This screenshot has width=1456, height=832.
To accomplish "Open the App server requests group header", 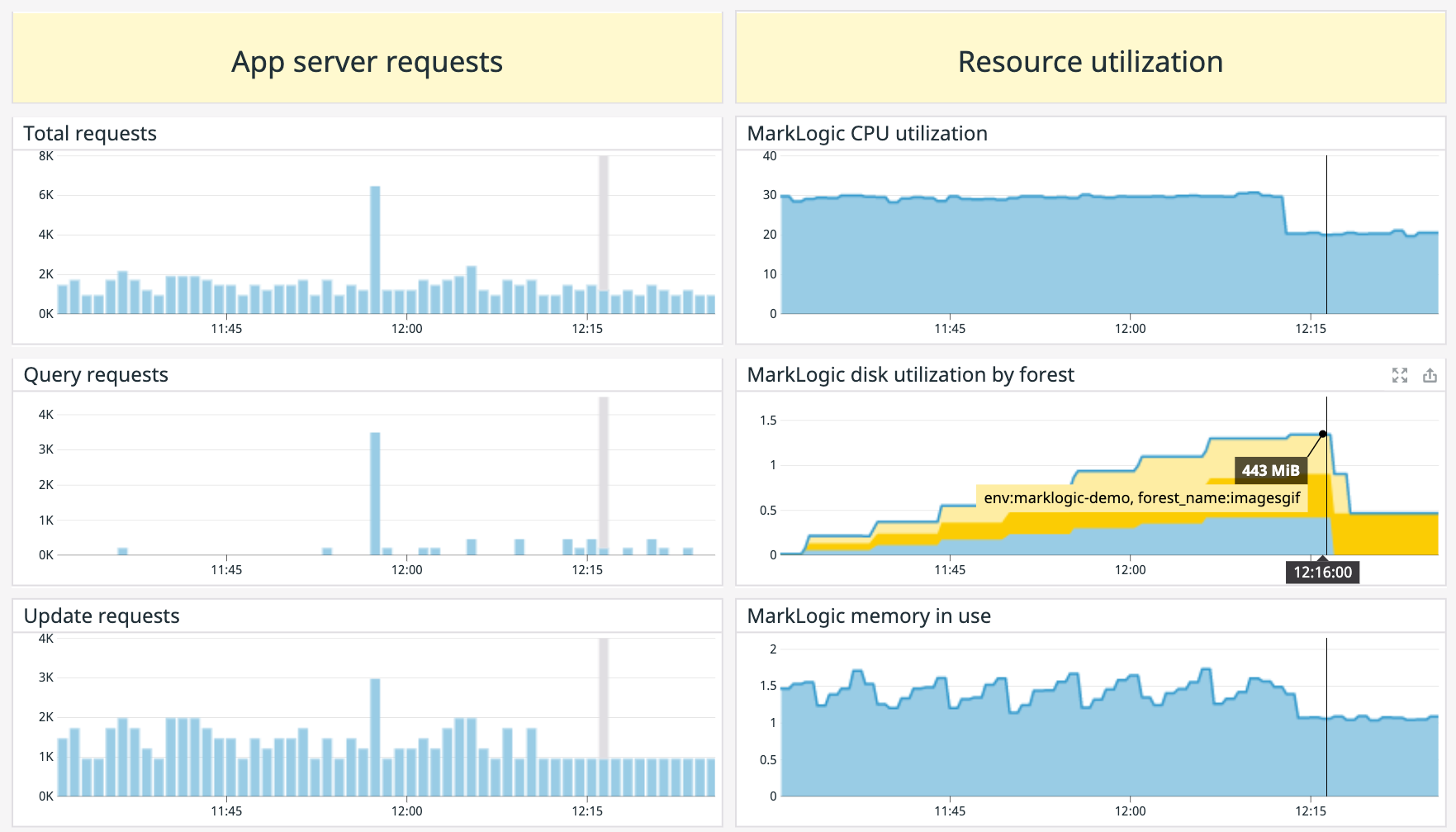I will (x=367, y=60).
